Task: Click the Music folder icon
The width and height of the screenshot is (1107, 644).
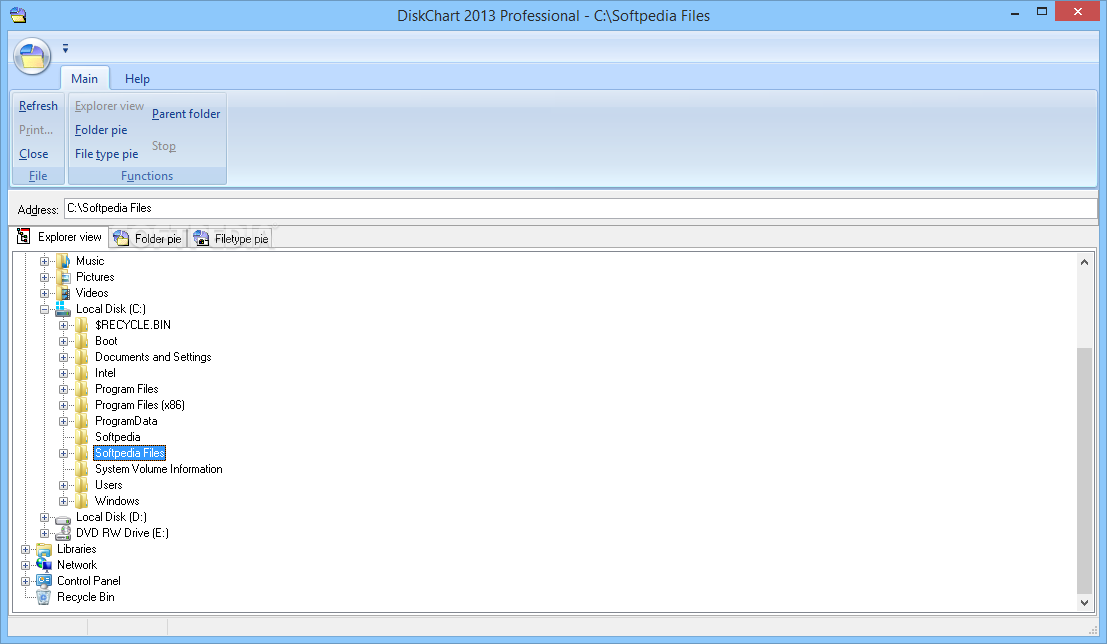Action: 64,261
